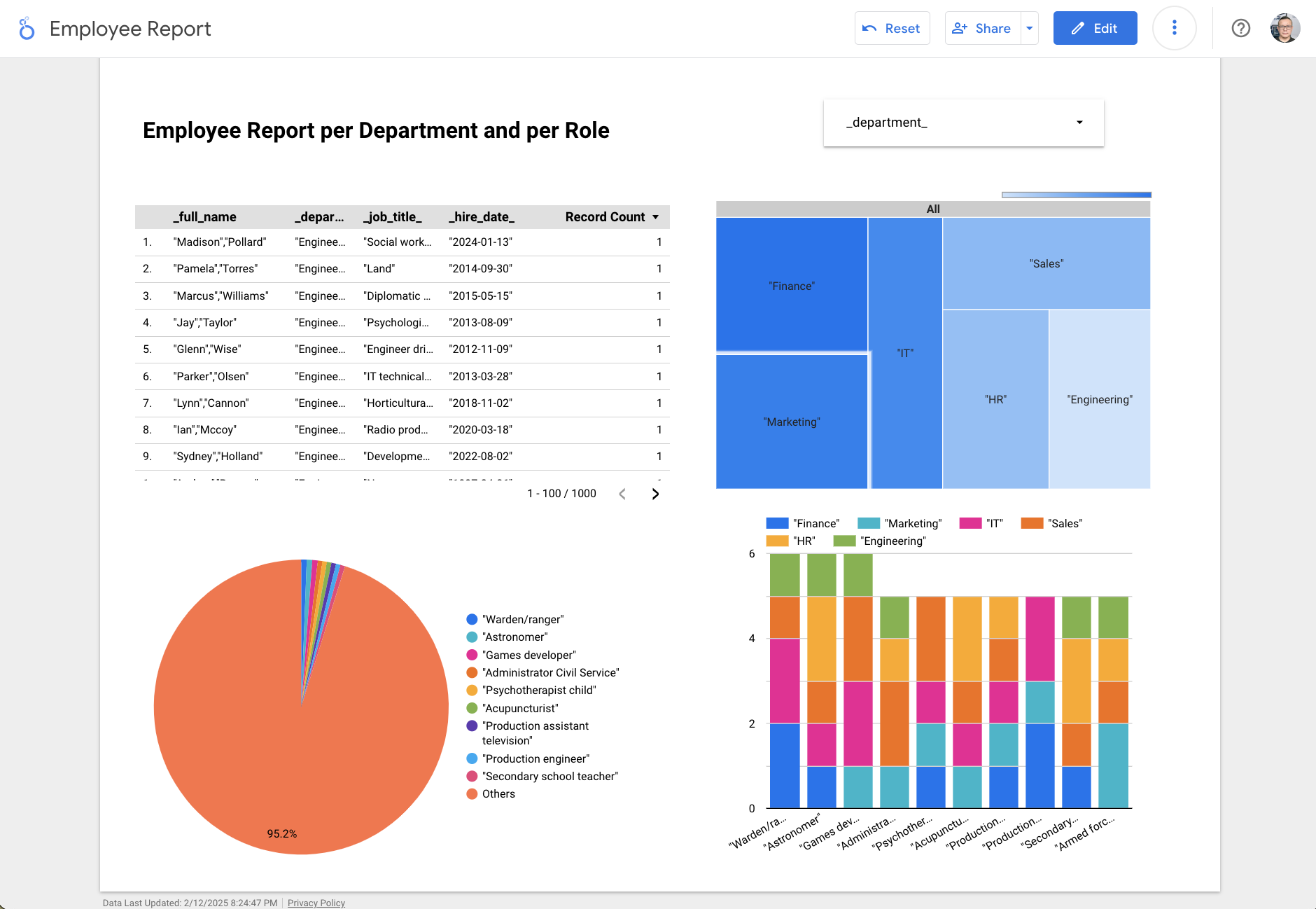
Task: Sort table by _hire_date_ column header
Action: (x=482, y=217)
